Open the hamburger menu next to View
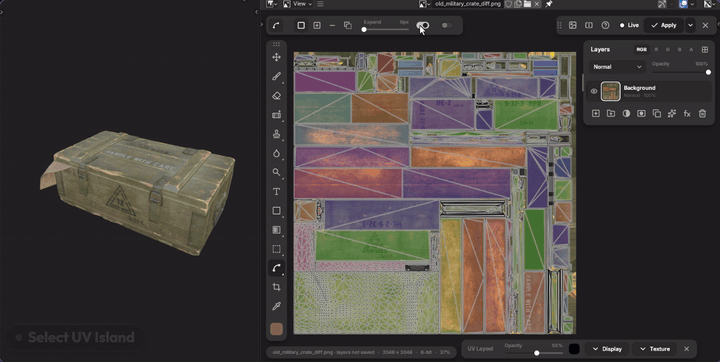 (321, 4)
